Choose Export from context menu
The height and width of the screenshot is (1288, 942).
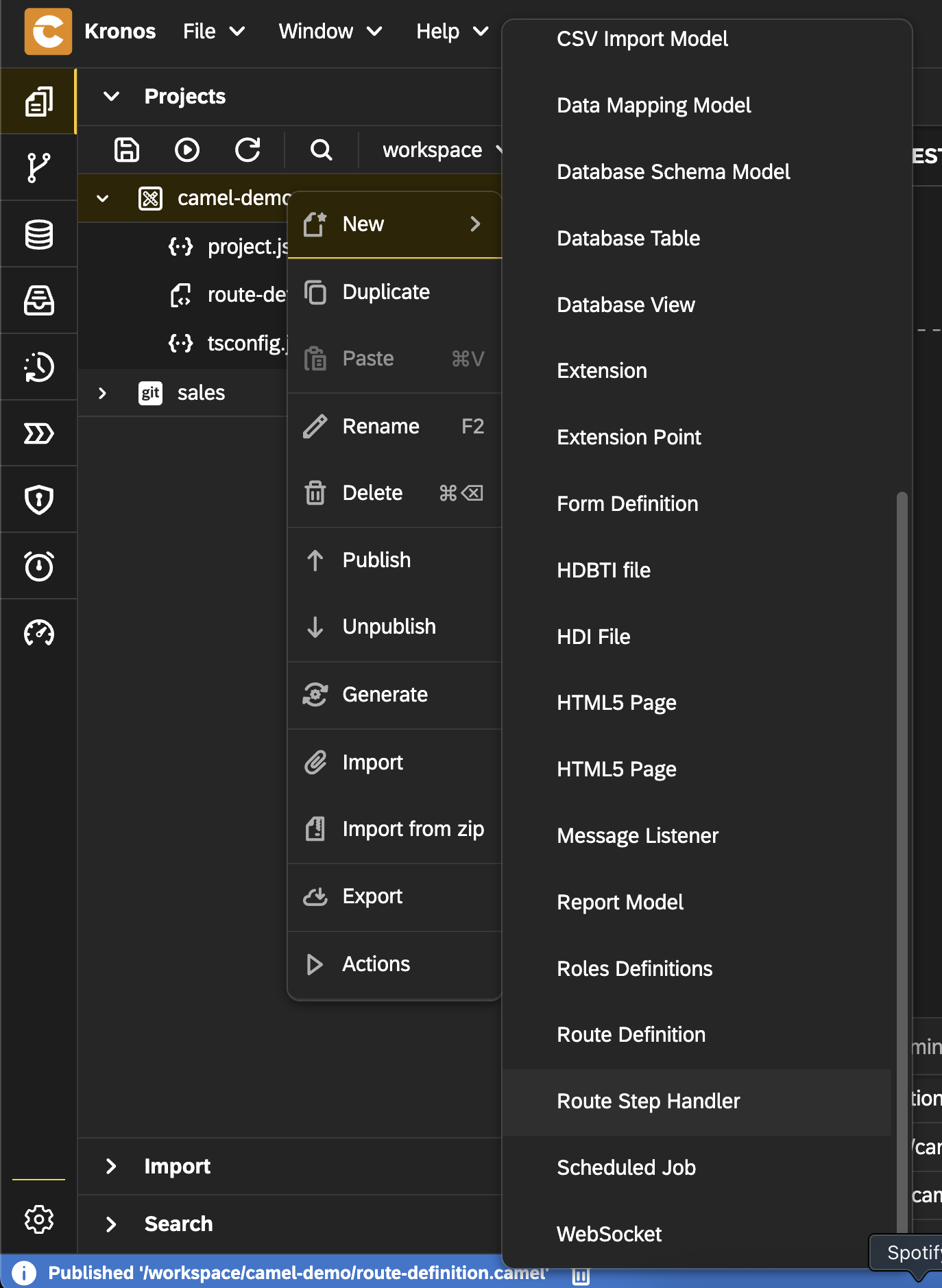pyautogui.click(x=395, y=896)
